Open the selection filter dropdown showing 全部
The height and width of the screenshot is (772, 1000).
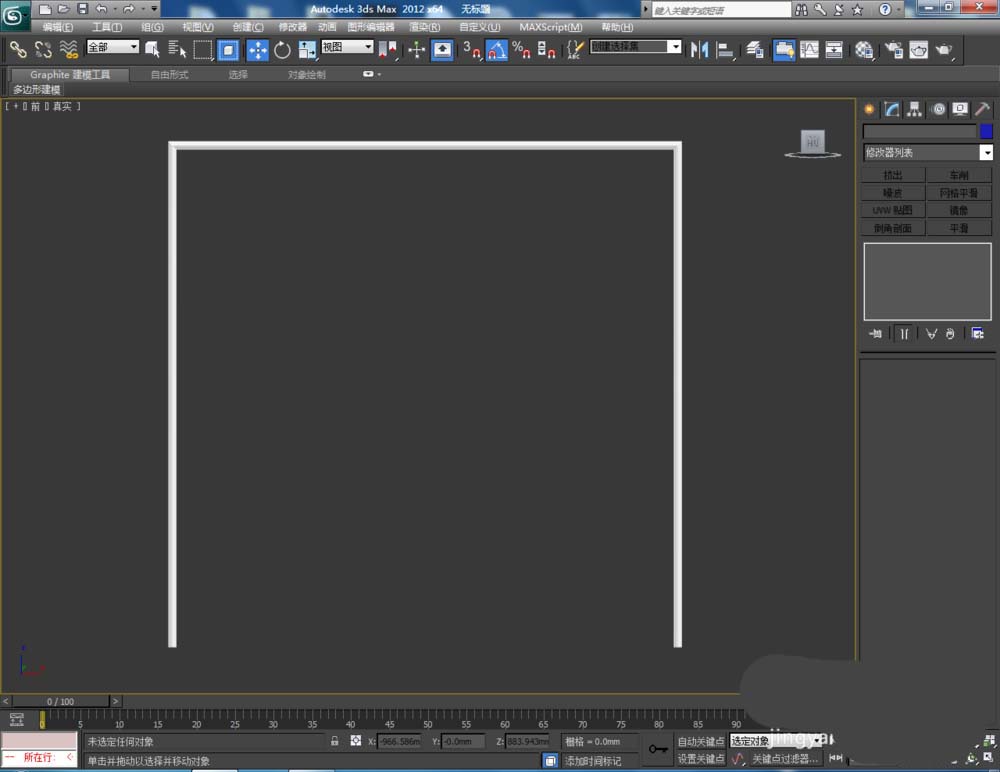tap(113, 47)
